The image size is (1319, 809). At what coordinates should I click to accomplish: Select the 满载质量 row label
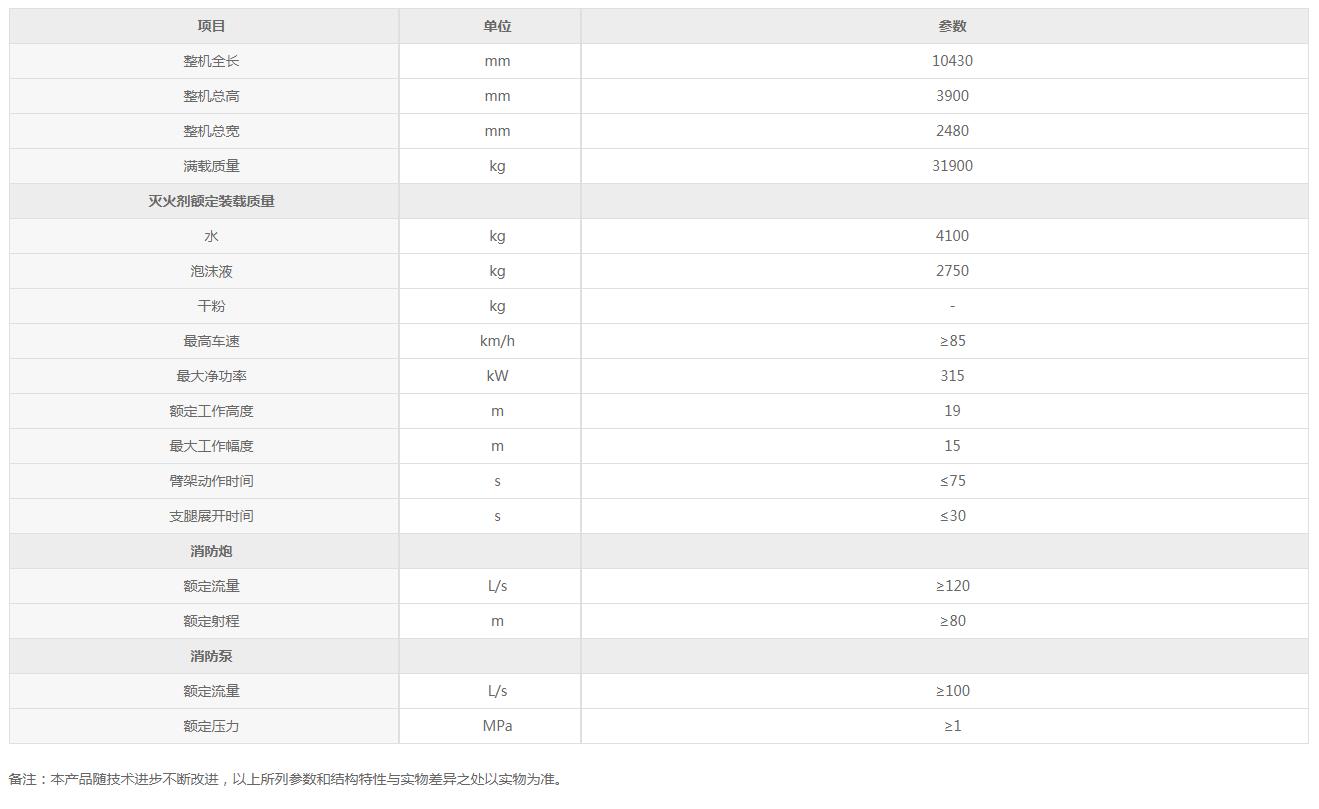point(211,166)
